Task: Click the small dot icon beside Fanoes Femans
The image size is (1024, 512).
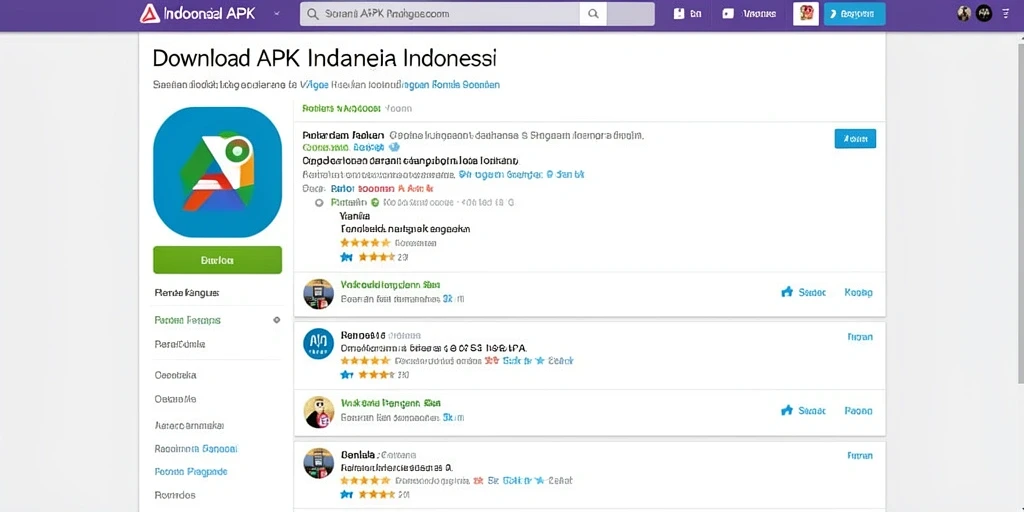Action: (277, 320)
